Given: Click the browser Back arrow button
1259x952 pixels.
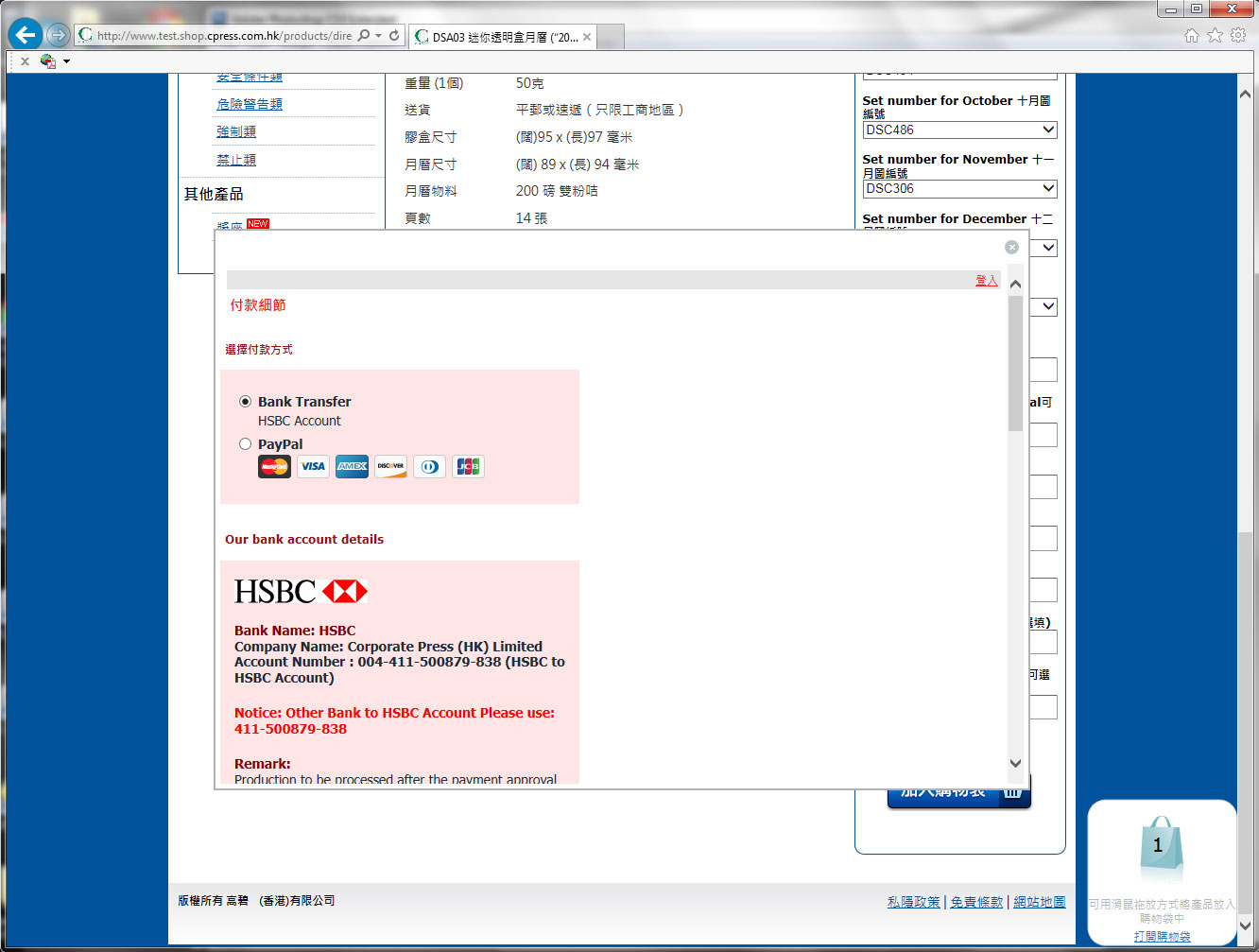Looking at the screenshot, I should click(x=26, y=36).
